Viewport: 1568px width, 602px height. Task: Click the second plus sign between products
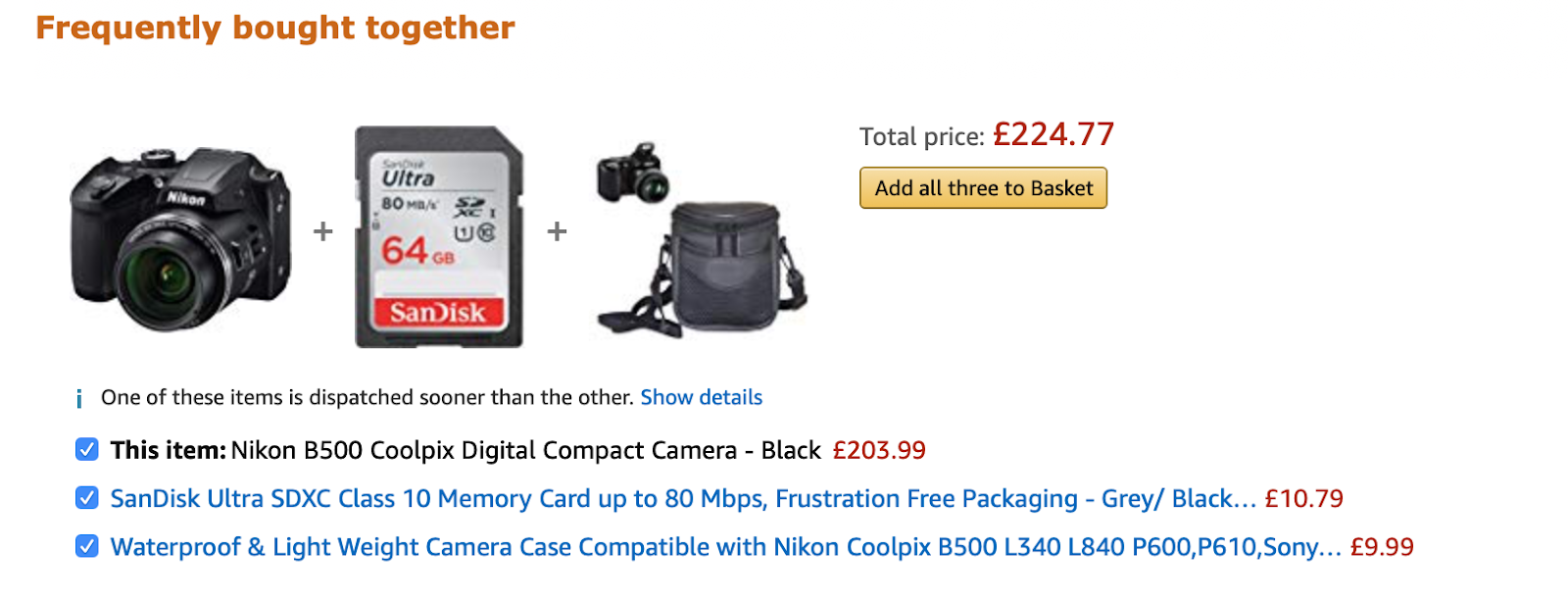tap(558, 231)
